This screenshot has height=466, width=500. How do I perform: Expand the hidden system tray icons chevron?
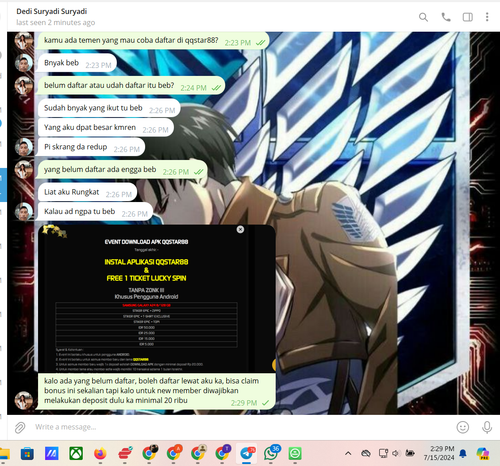pos(348,453)
